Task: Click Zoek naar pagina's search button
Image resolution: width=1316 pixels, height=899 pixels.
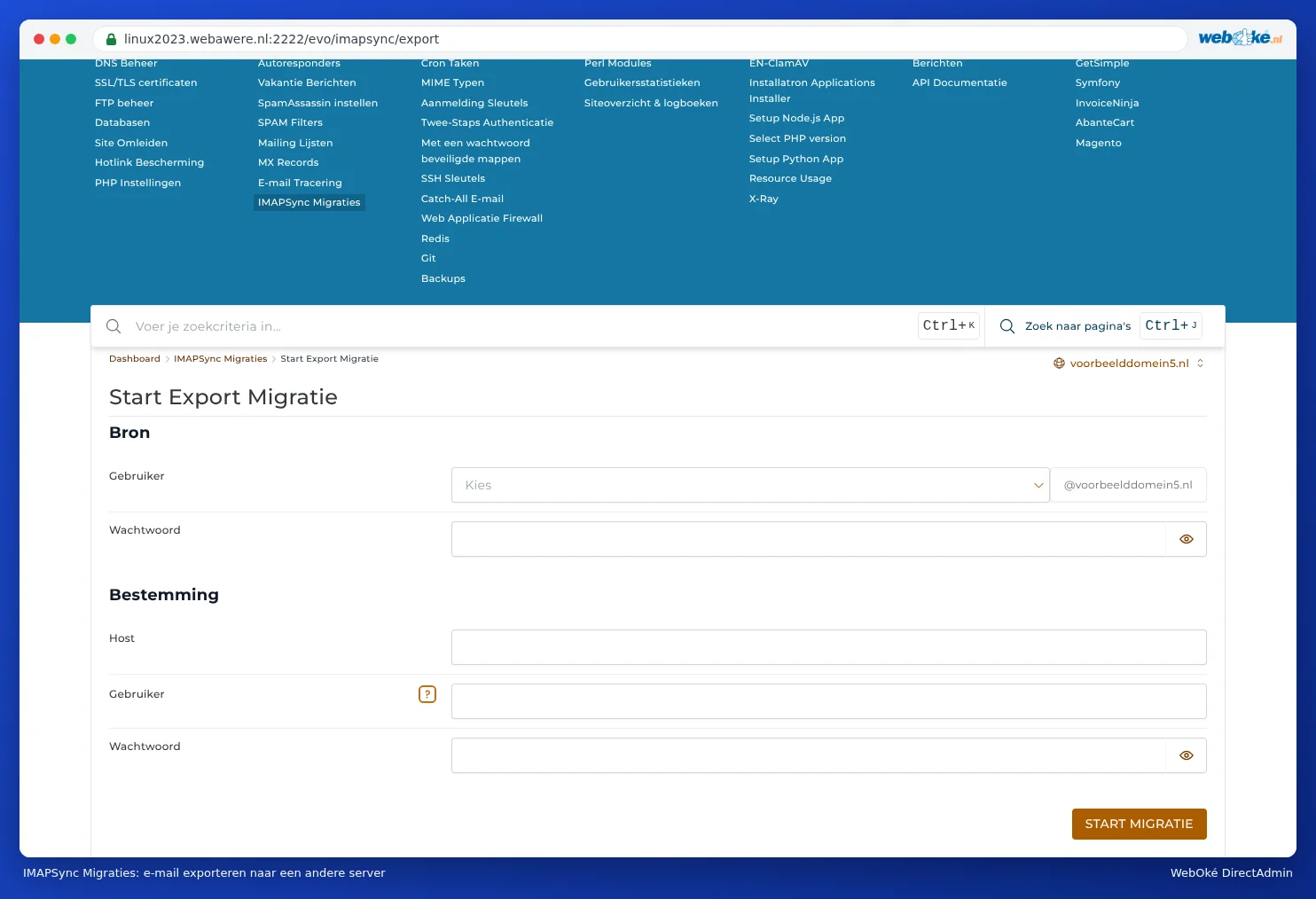Action: [x=1100, y=326]
